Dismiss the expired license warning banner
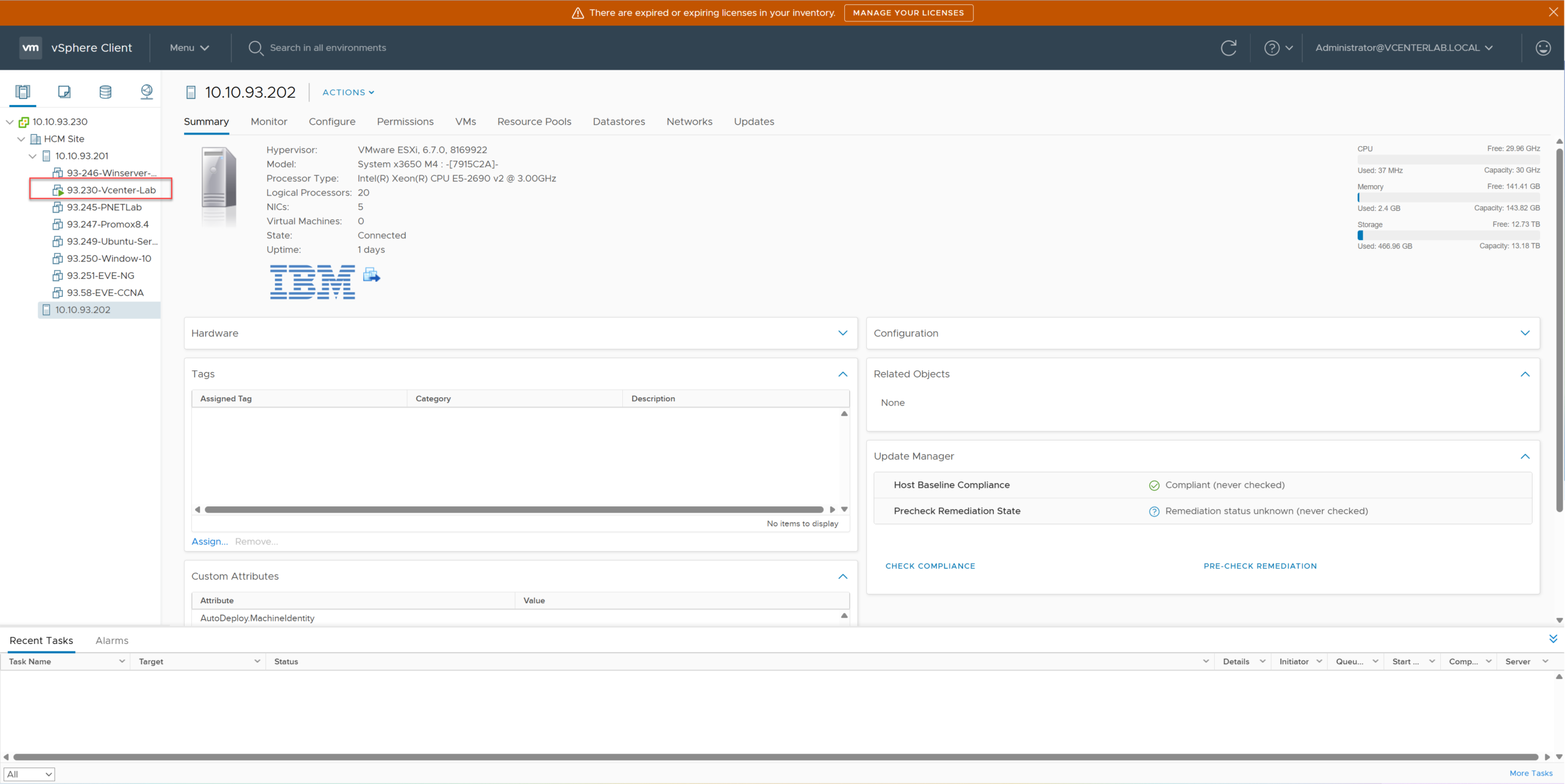The width and height of the screenshot is (1565, 784). 1553,12
